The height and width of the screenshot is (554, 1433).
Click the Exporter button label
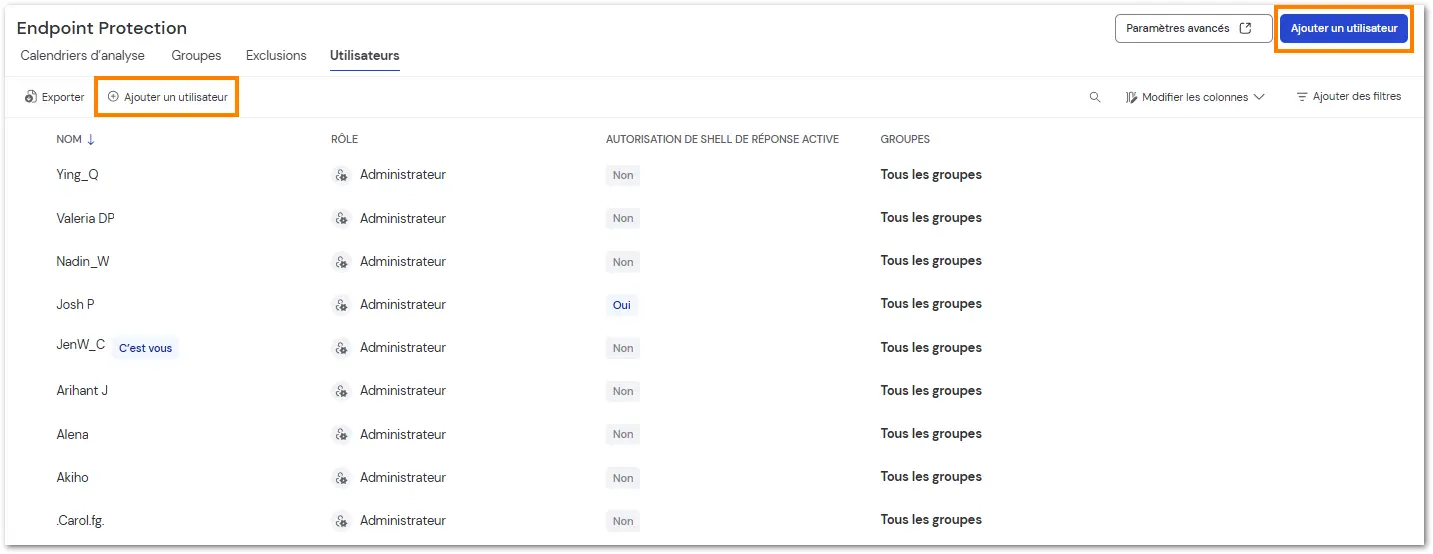pos(63,97)
